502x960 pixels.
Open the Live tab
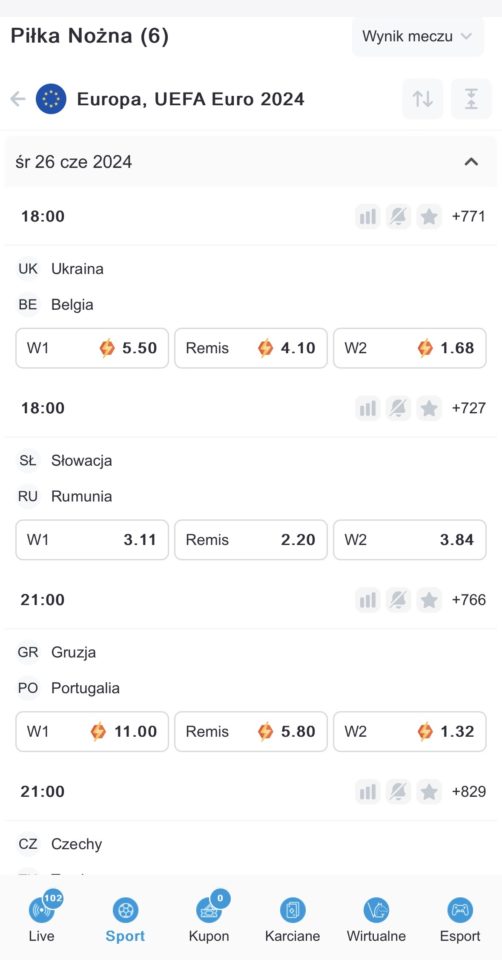pos(42,917)
